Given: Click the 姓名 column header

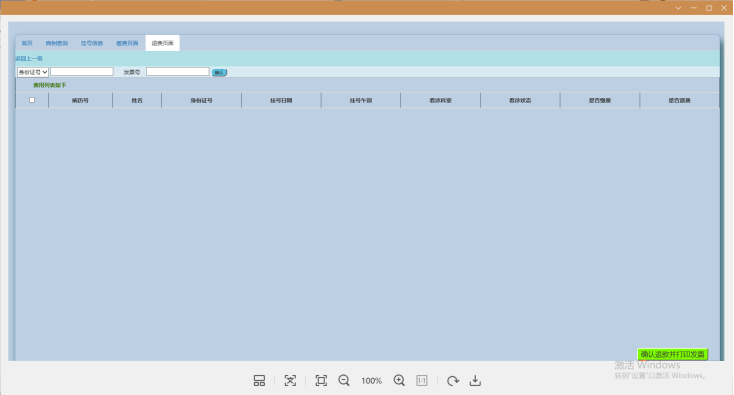Looking at the screenshot, I should pos(137,101).
